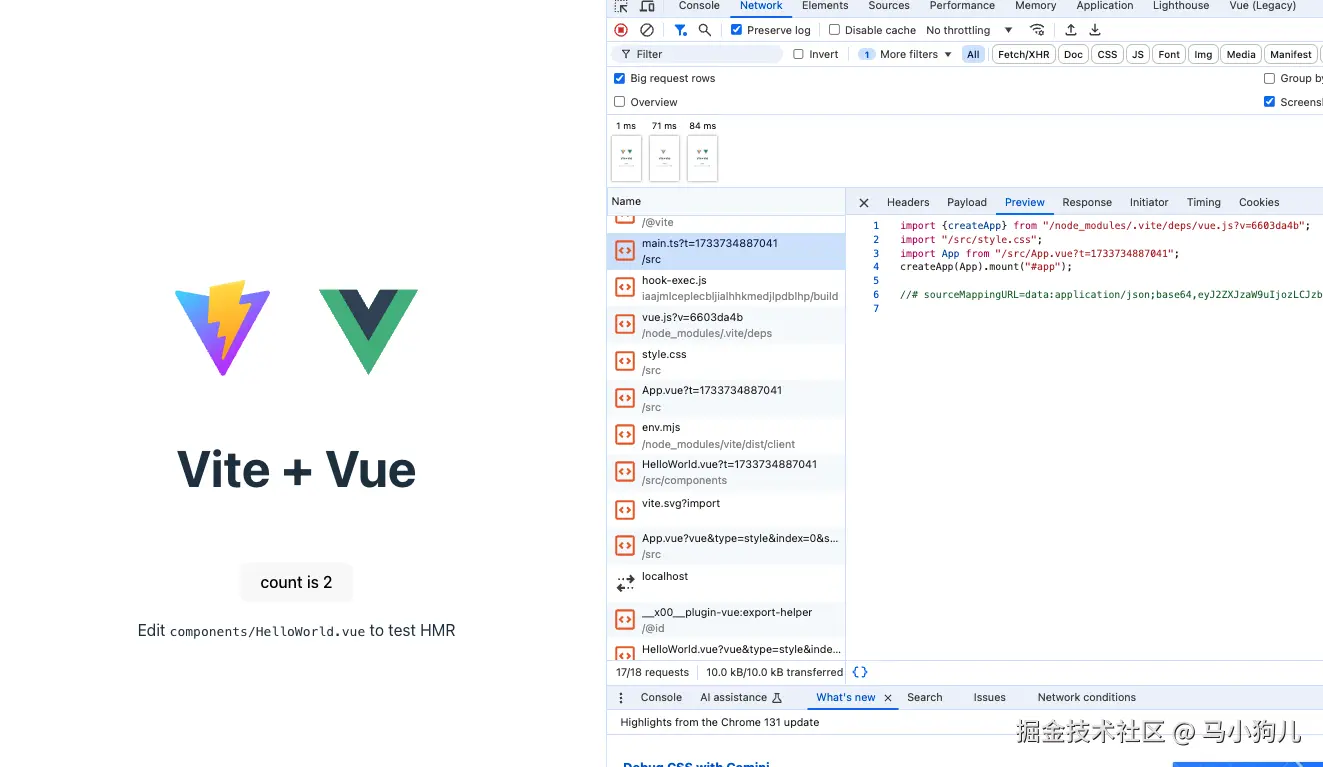Open the Network conditions drawer tab

tap(1087, 698)
